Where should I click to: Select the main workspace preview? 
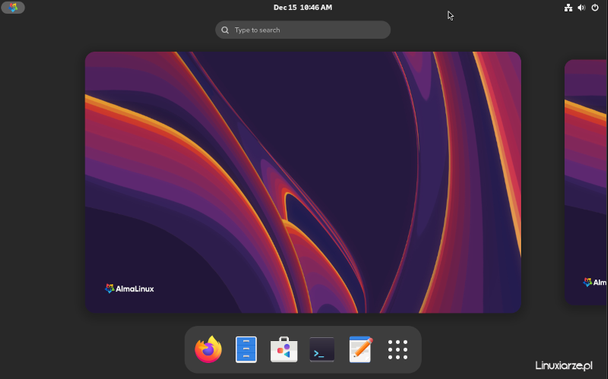303,182
